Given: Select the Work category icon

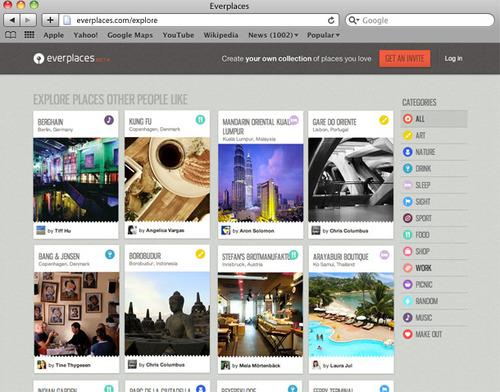Looking at the screenshot, I should (x=407, y=268).
